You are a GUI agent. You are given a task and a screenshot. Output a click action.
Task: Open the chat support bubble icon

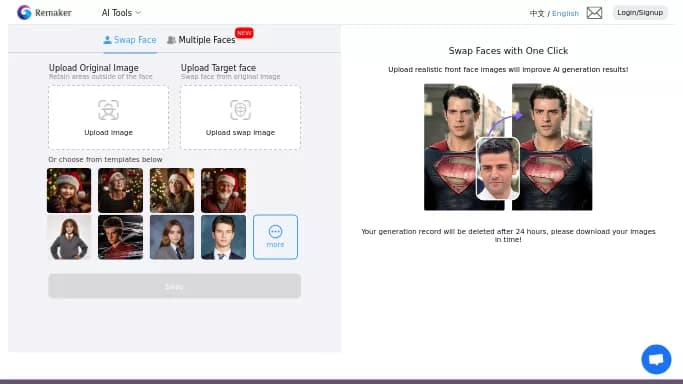click(x=656, y=359)
